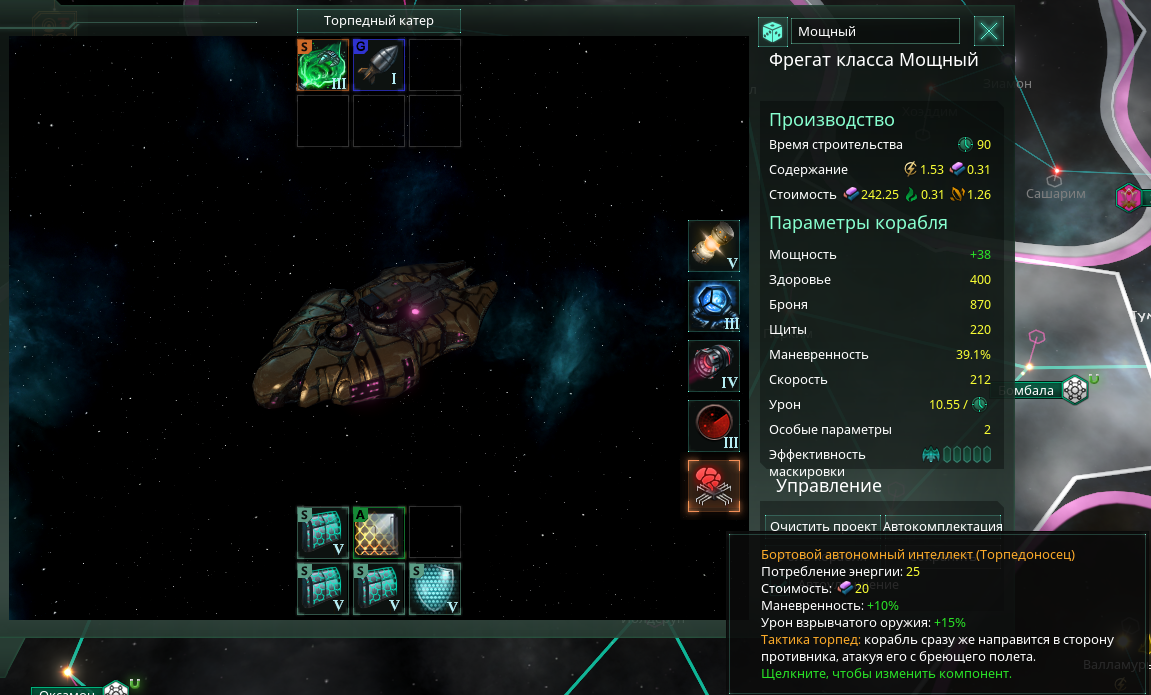Click the red sensor component III icon
Screen dimensions: 1151x695
click(714, 426)
